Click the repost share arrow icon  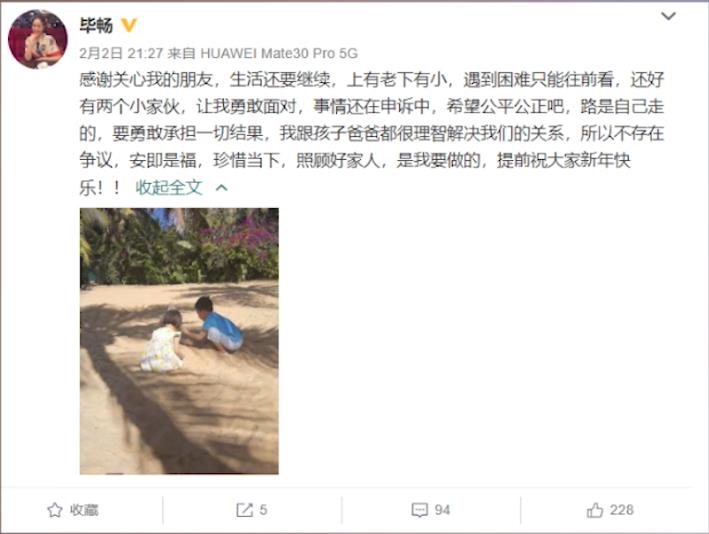click(245, 510)
